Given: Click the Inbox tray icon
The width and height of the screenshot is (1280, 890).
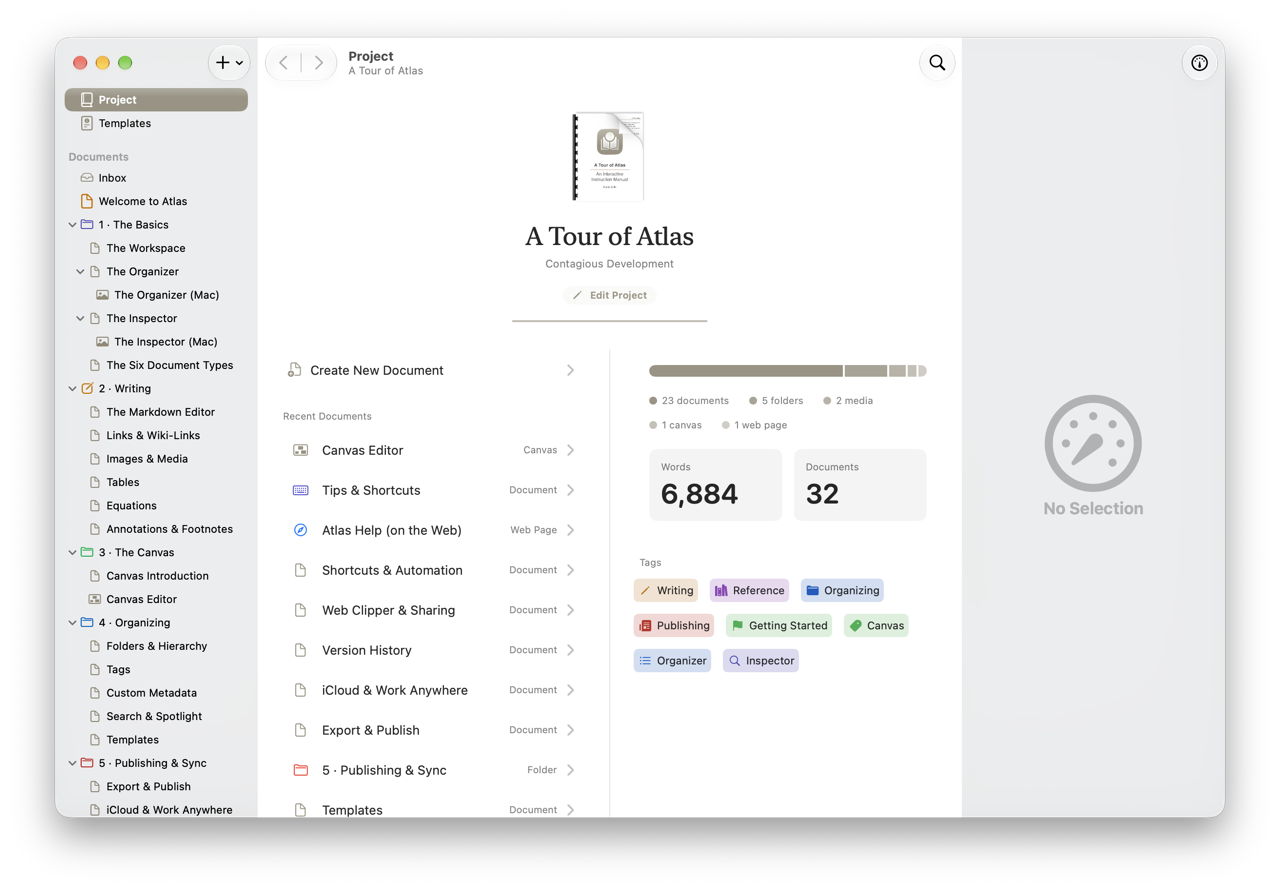Looking at the screenshot, I should pyautogui.click(x=87, y=178).
